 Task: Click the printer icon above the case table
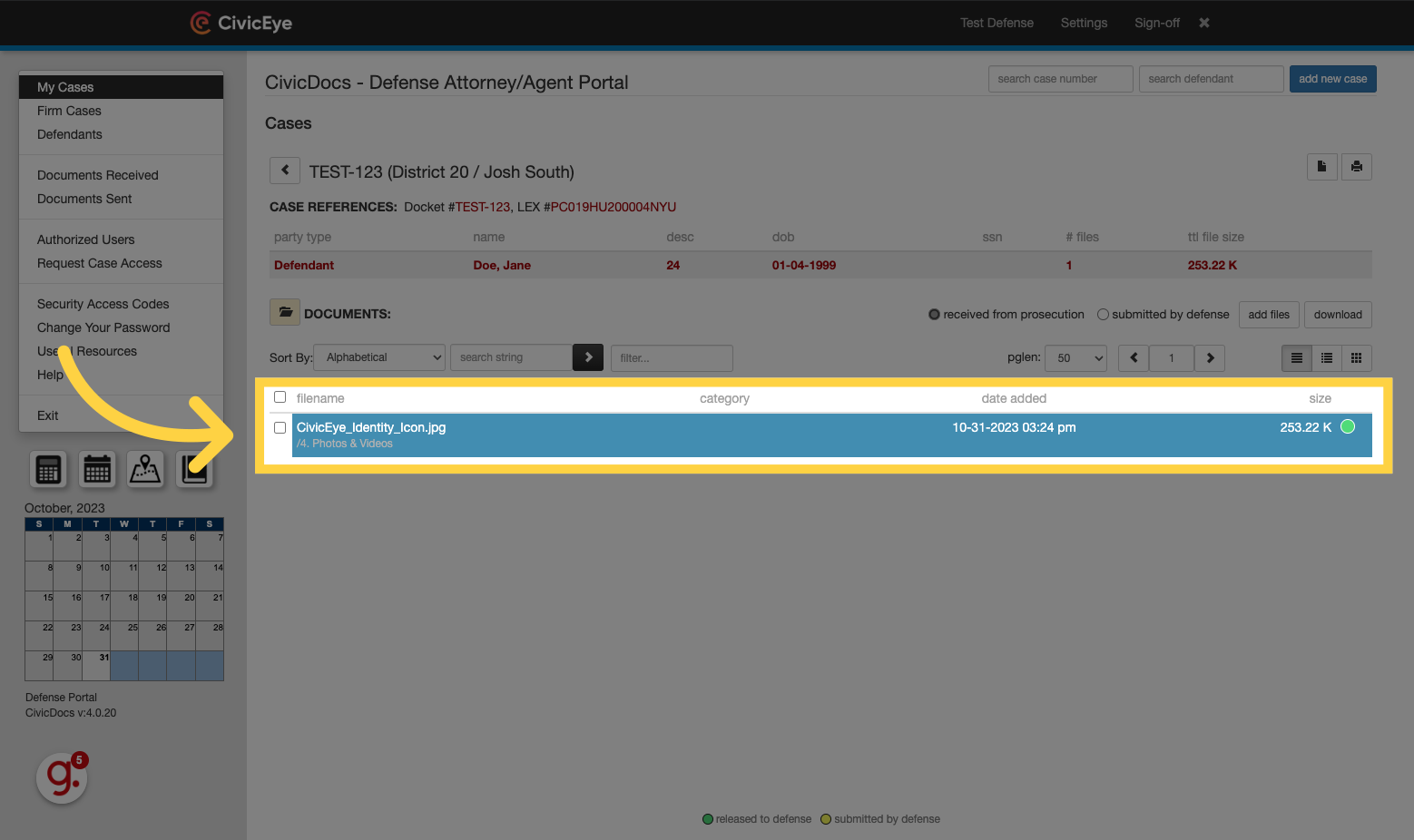(1357, 167)
